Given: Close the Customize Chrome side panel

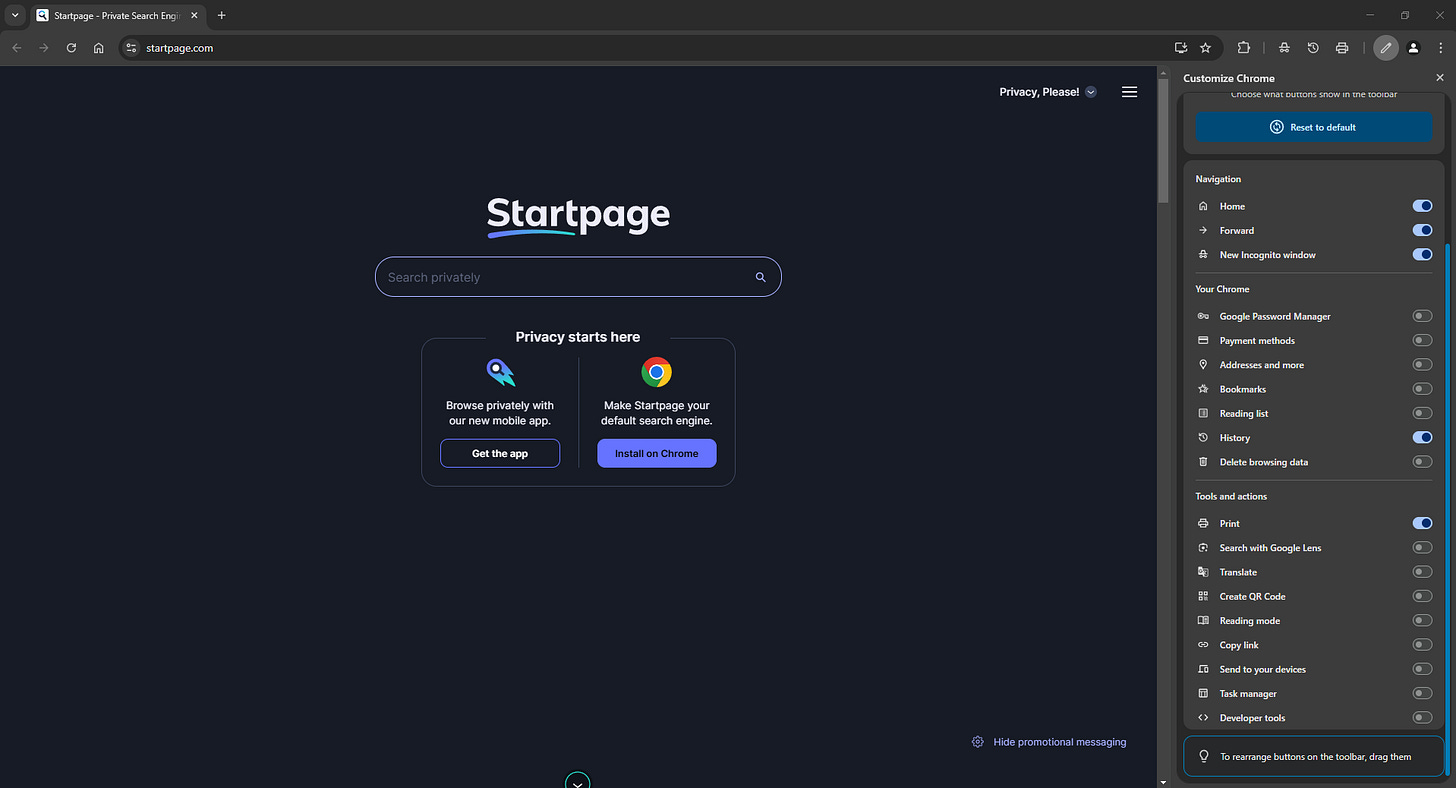Looking at the screenshot, I should (x=1440, y=77).
